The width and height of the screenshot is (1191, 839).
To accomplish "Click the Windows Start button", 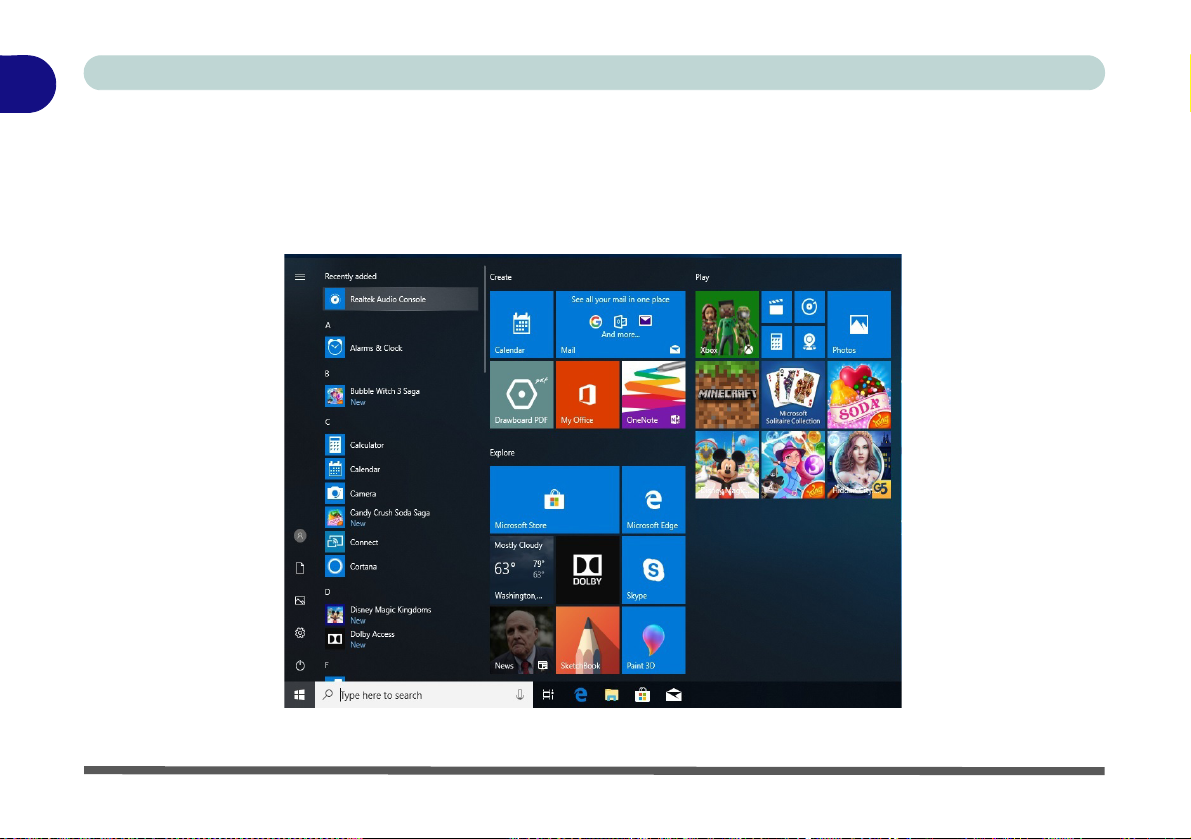I will tap(299, 695).
